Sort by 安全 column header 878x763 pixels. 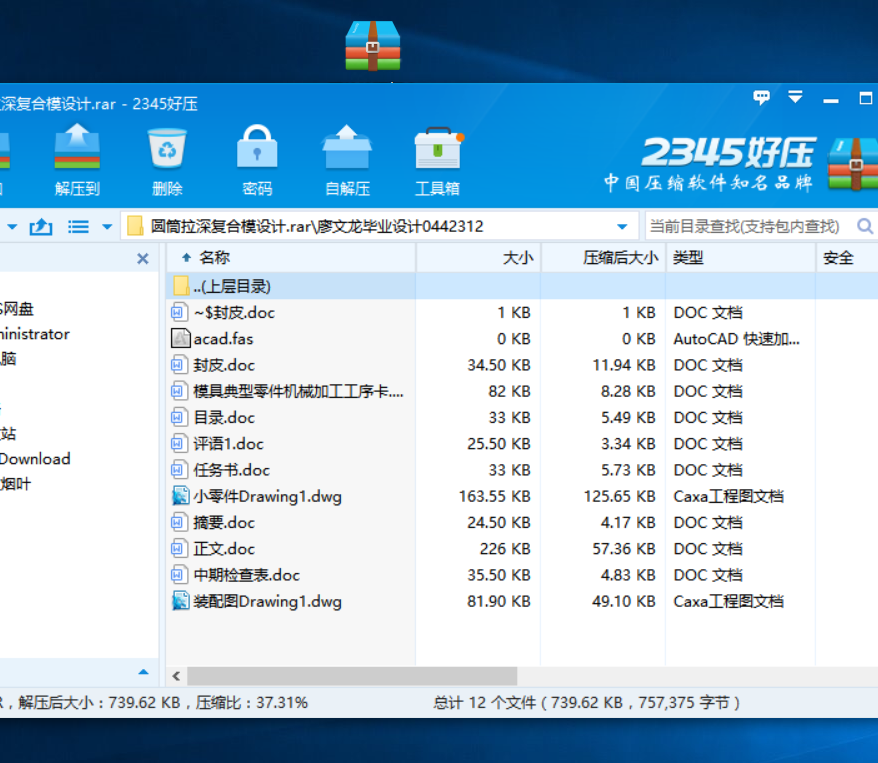tap(847, 258)
